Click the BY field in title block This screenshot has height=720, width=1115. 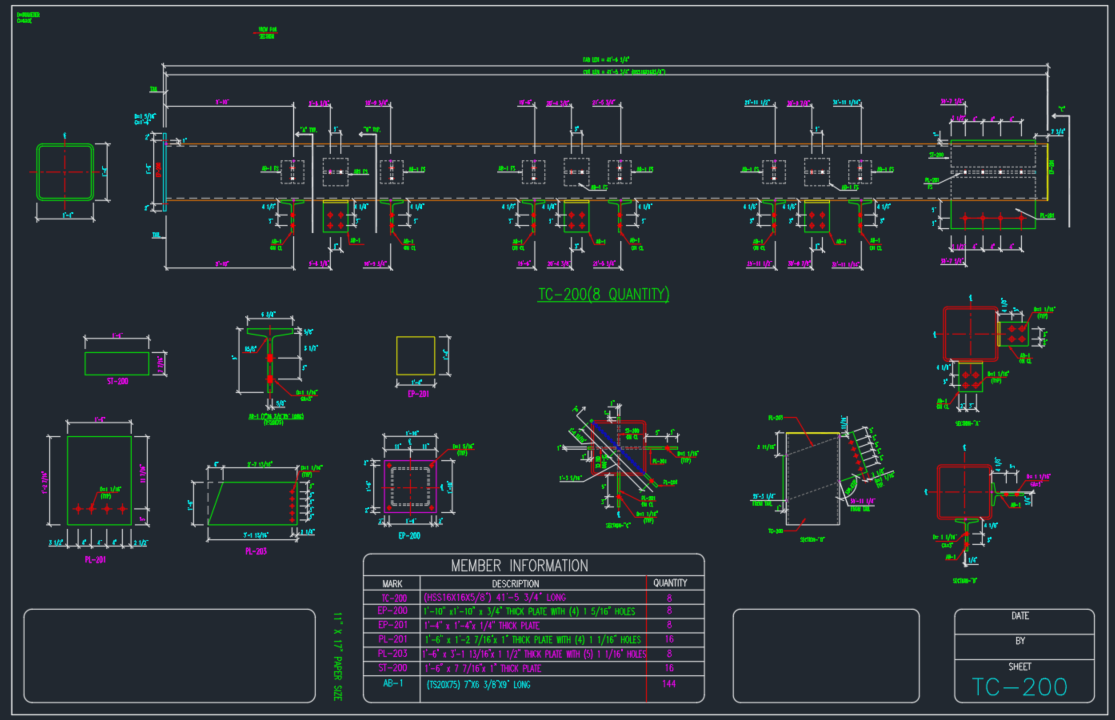tap(1019, 641)
